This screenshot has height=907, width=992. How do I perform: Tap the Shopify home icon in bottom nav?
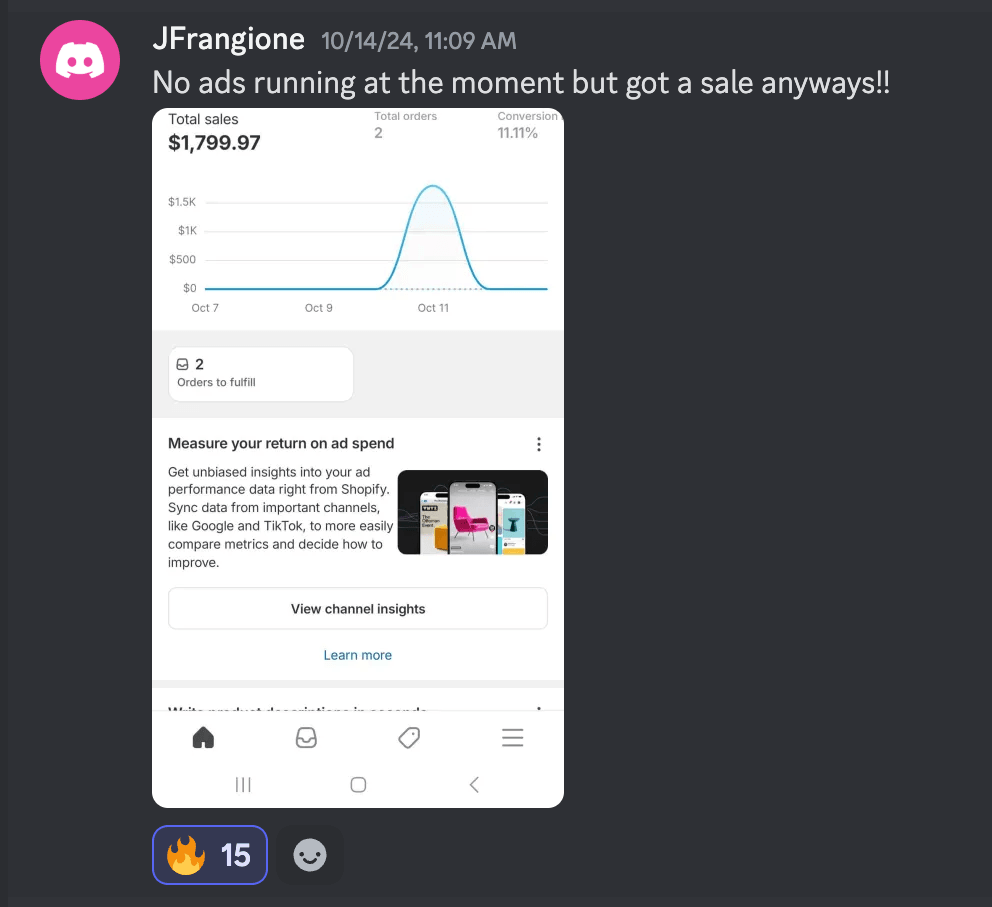[x=203, y=737]
